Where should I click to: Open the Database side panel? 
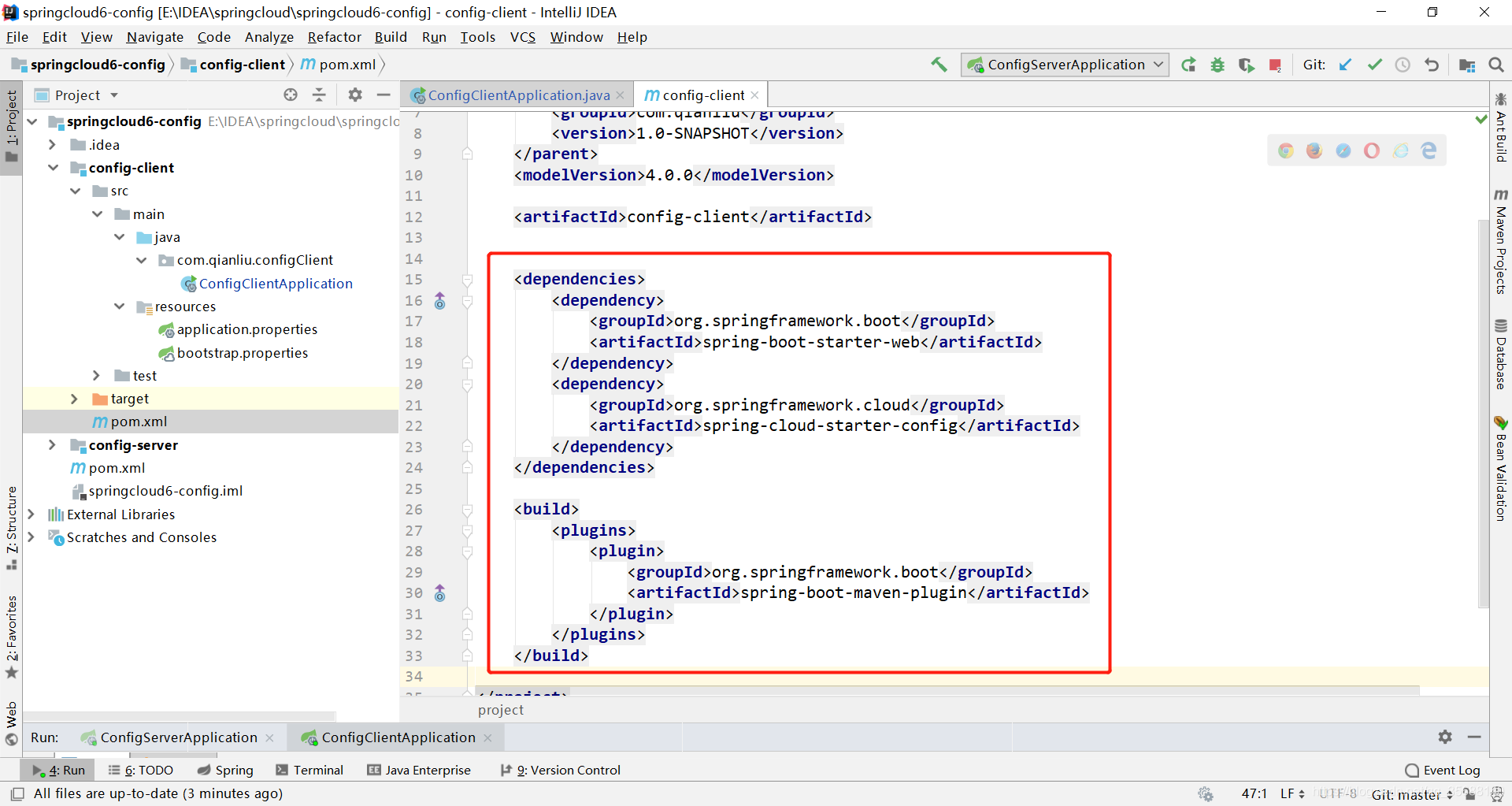[x=1500, y=354]
